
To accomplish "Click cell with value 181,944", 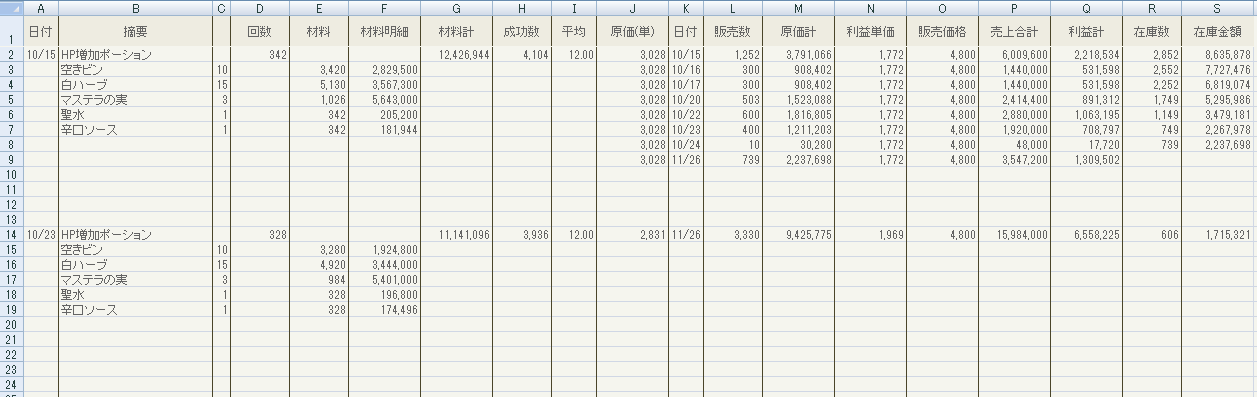I will (x=385, y=129).
